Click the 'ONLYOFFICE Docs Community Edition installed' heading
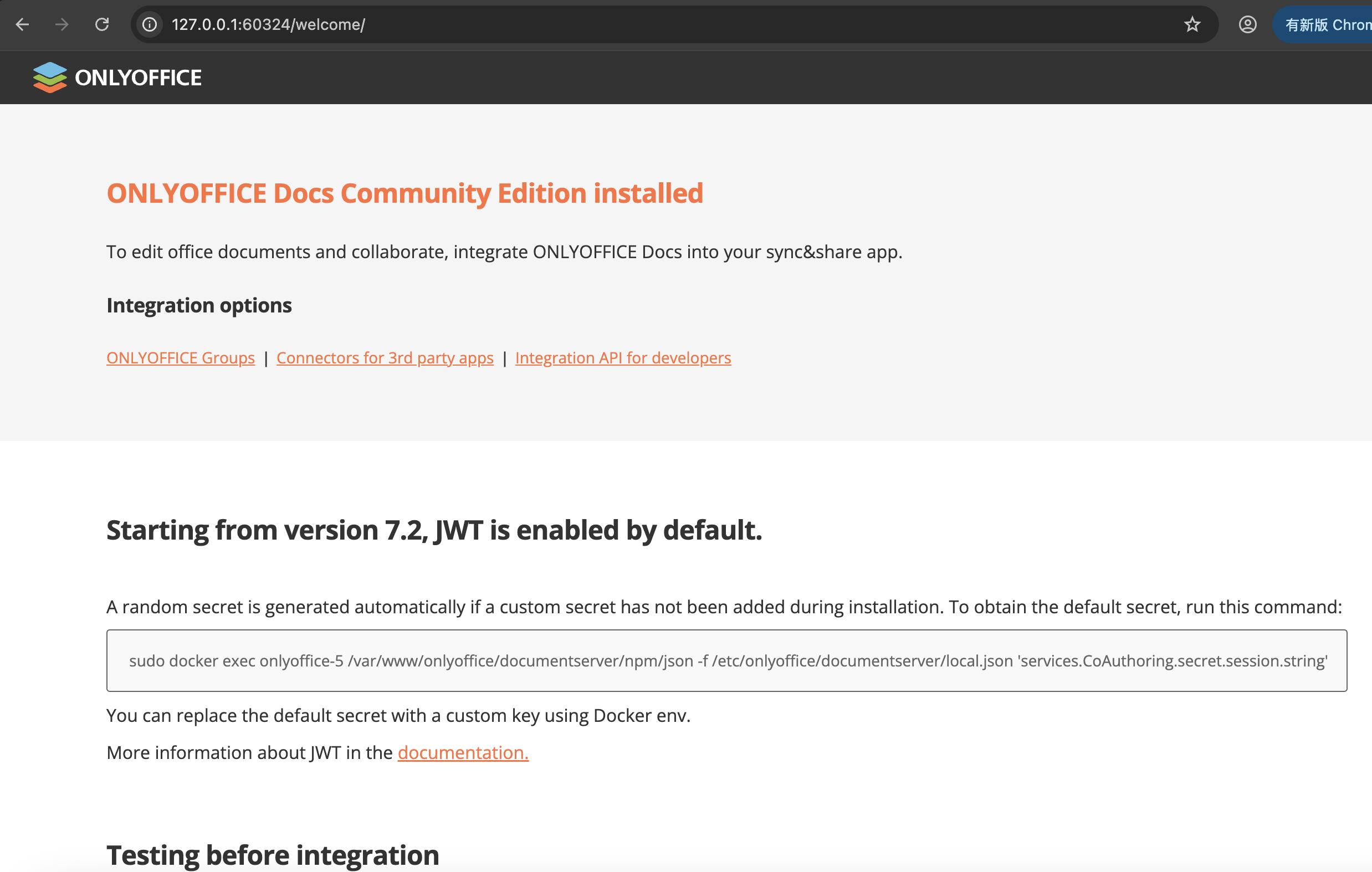Viewport: 1372px width, 872px height. 405,193
